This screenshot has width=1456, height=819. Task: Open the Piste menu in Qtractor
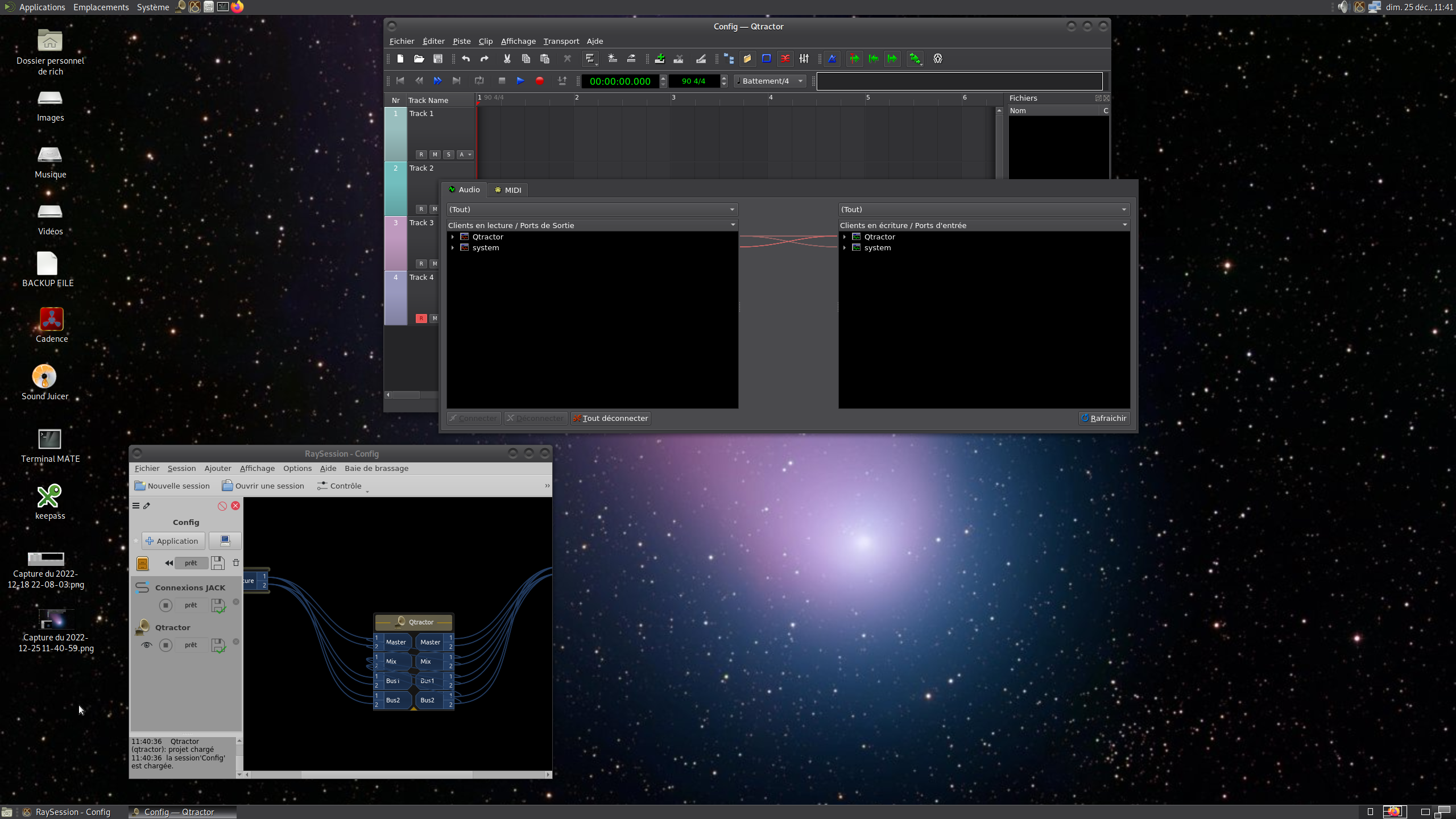[462, 41]
